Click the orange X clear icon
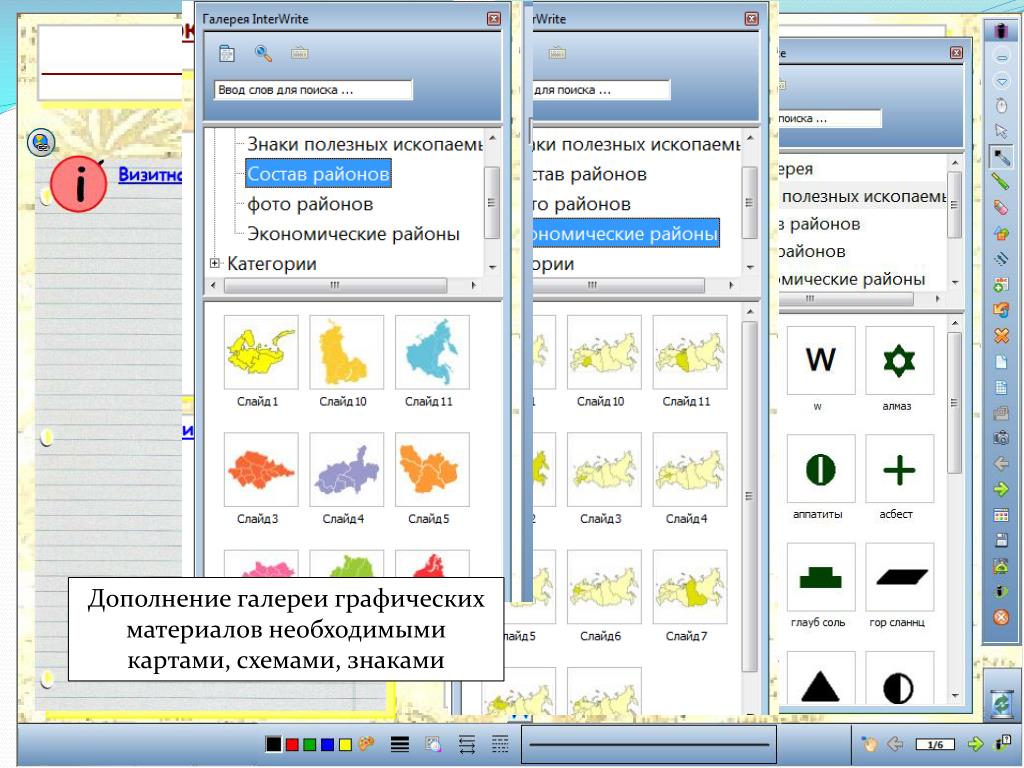This screenshot has width=1024, height=768. (x=1001, y=336)
